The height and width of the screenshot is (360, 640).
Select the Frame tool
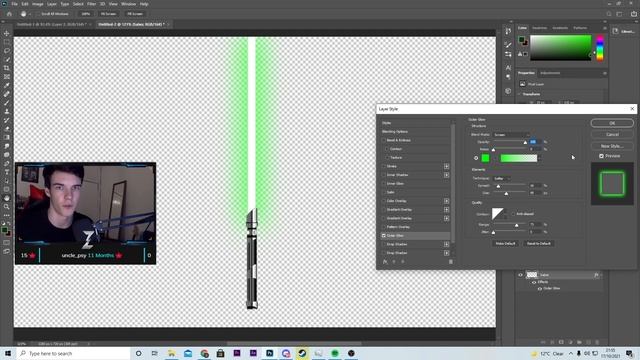tap(7, 77)
